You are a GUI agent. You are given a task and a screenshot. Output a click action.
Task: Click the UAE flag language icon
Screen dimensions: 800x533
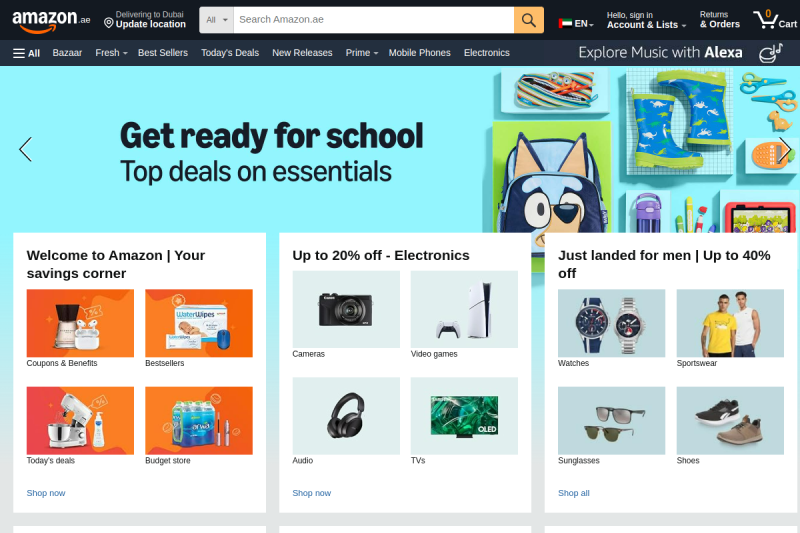click(565, 23)
